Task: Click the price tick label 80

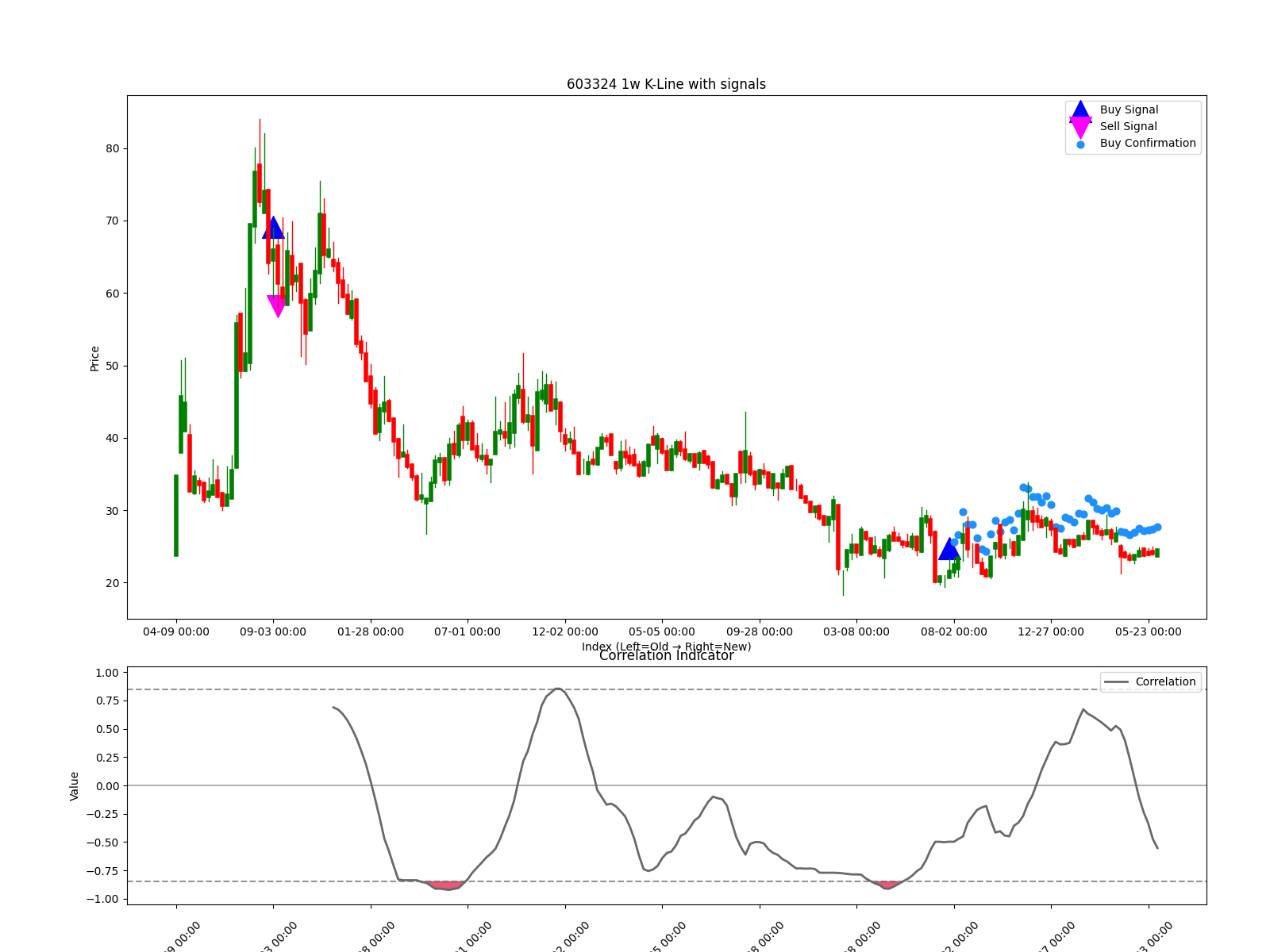Action: (x=113, y=148)
